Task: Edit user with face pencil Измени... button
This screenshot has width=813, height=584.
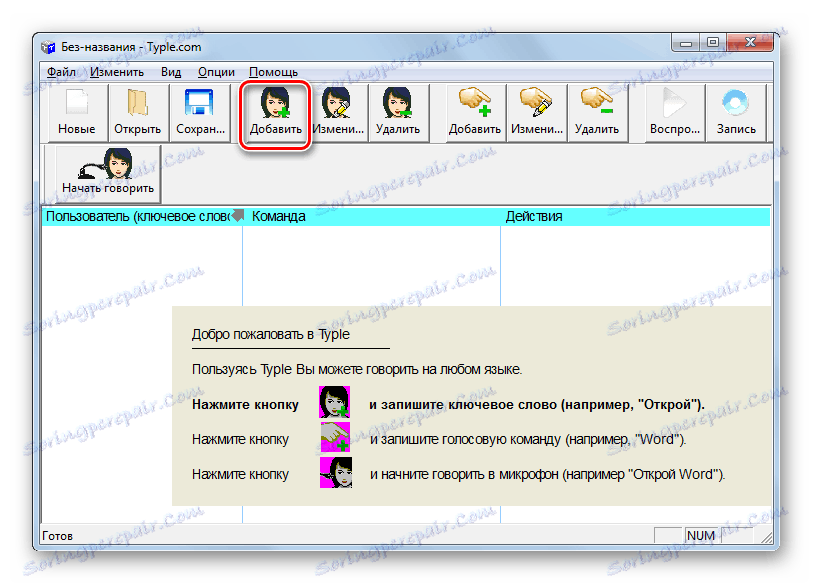Action: point(338,112)
